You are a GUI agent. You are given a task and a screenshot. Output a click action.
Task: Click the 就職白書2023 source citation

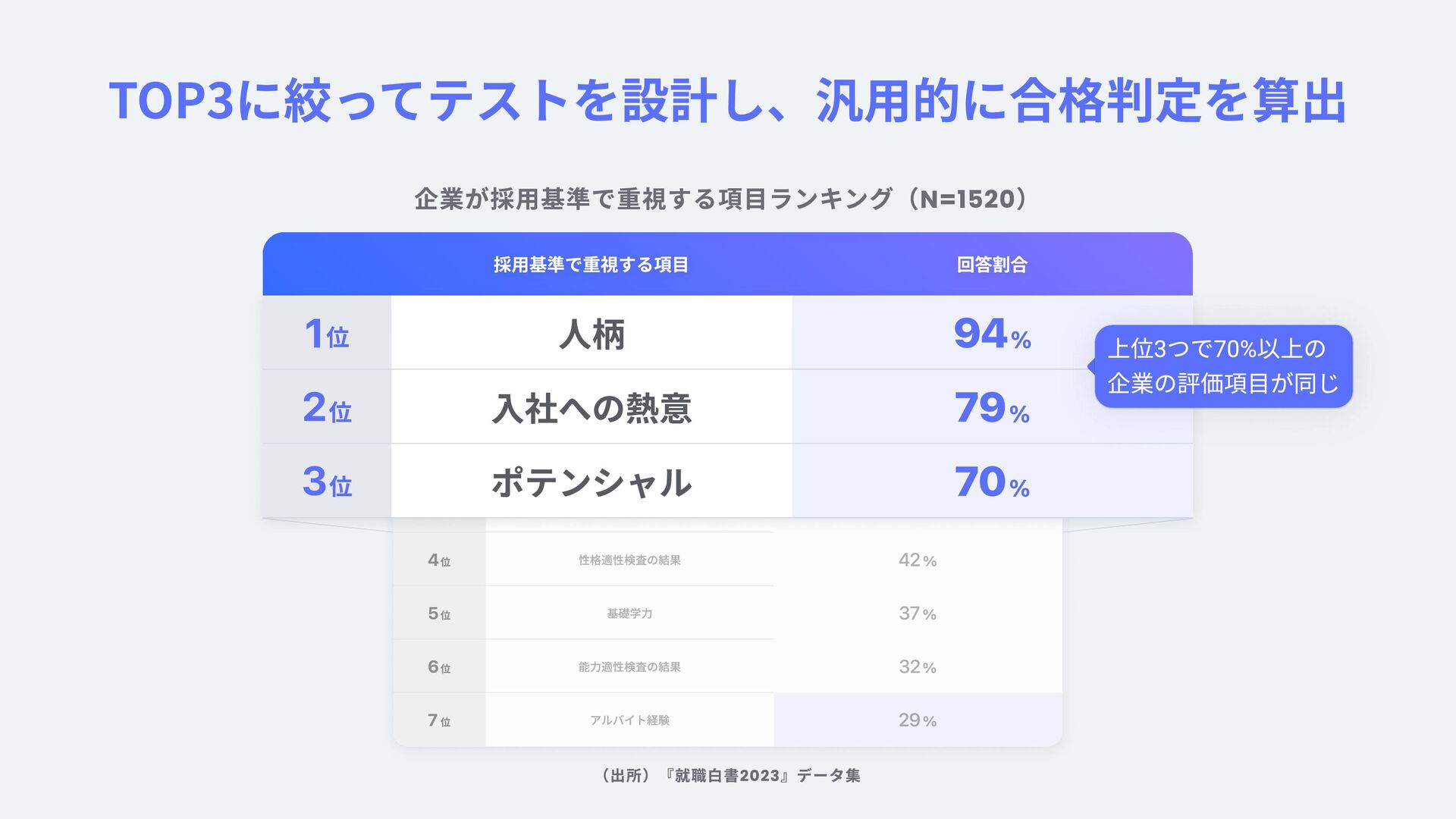coord(728,776)
